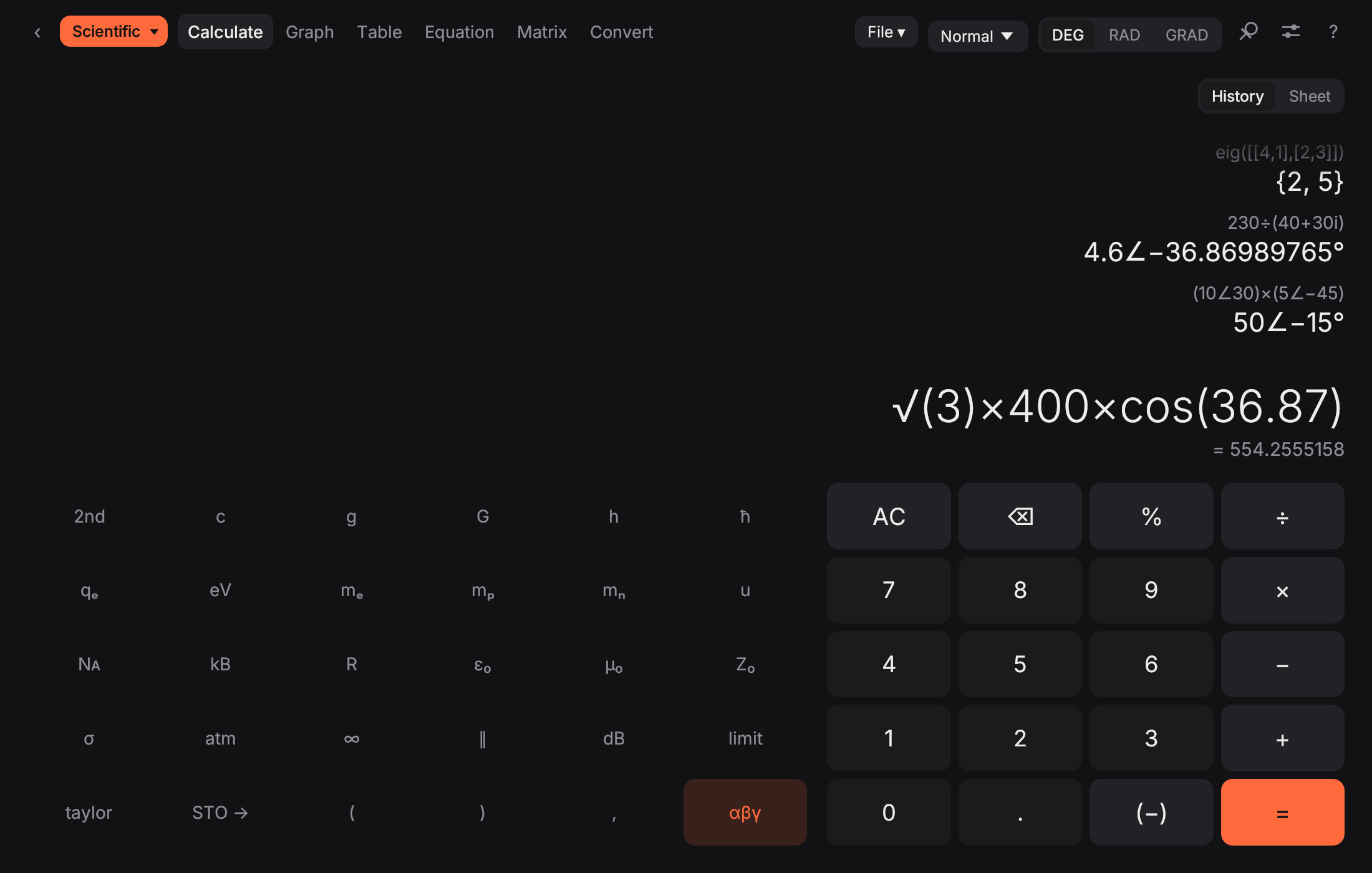
Task: Insert the infinity symbol
Action: [352, 738]
